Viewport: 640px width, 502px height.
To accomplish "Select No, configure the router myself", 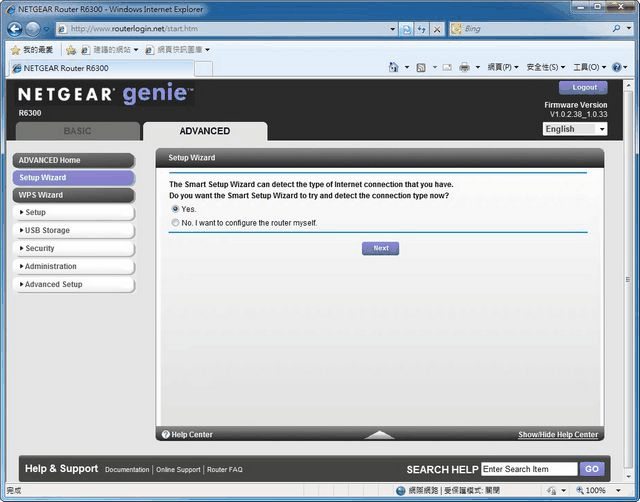I will point(175,223).
